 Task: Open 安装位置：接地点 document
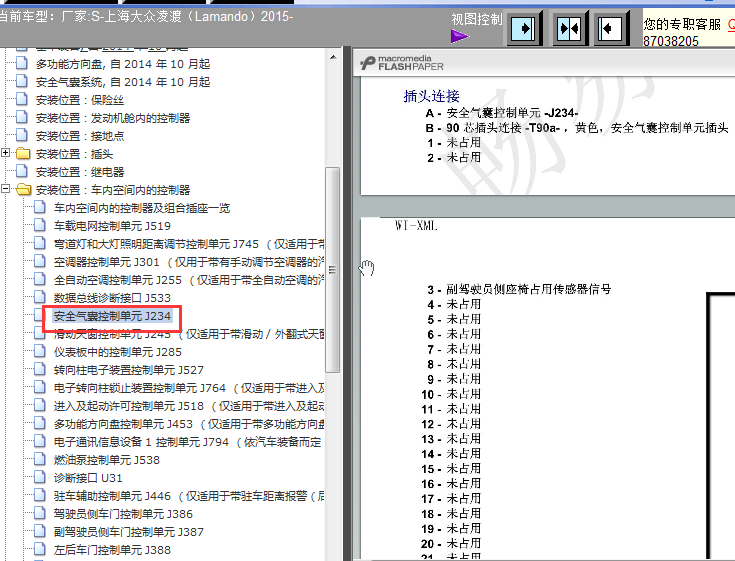coord(80,136)
